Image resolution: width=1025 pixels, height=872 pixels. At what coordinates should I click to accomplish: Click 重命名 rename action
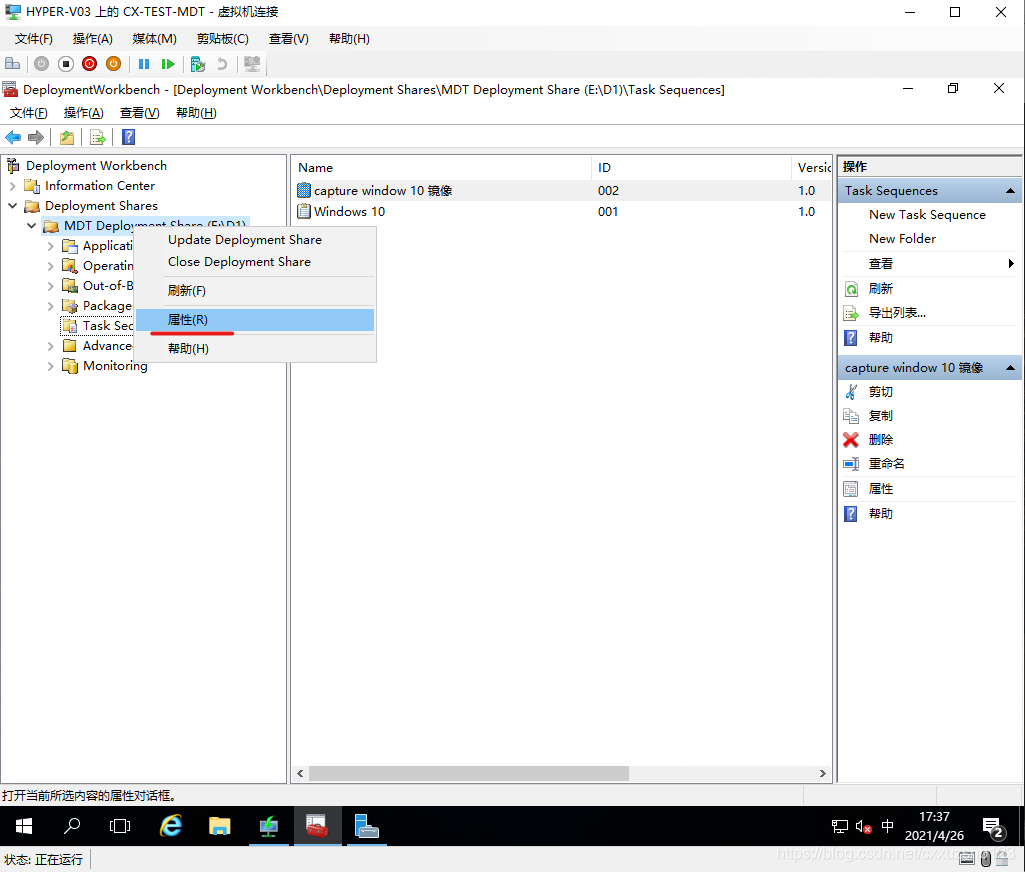tap(886, 464)
